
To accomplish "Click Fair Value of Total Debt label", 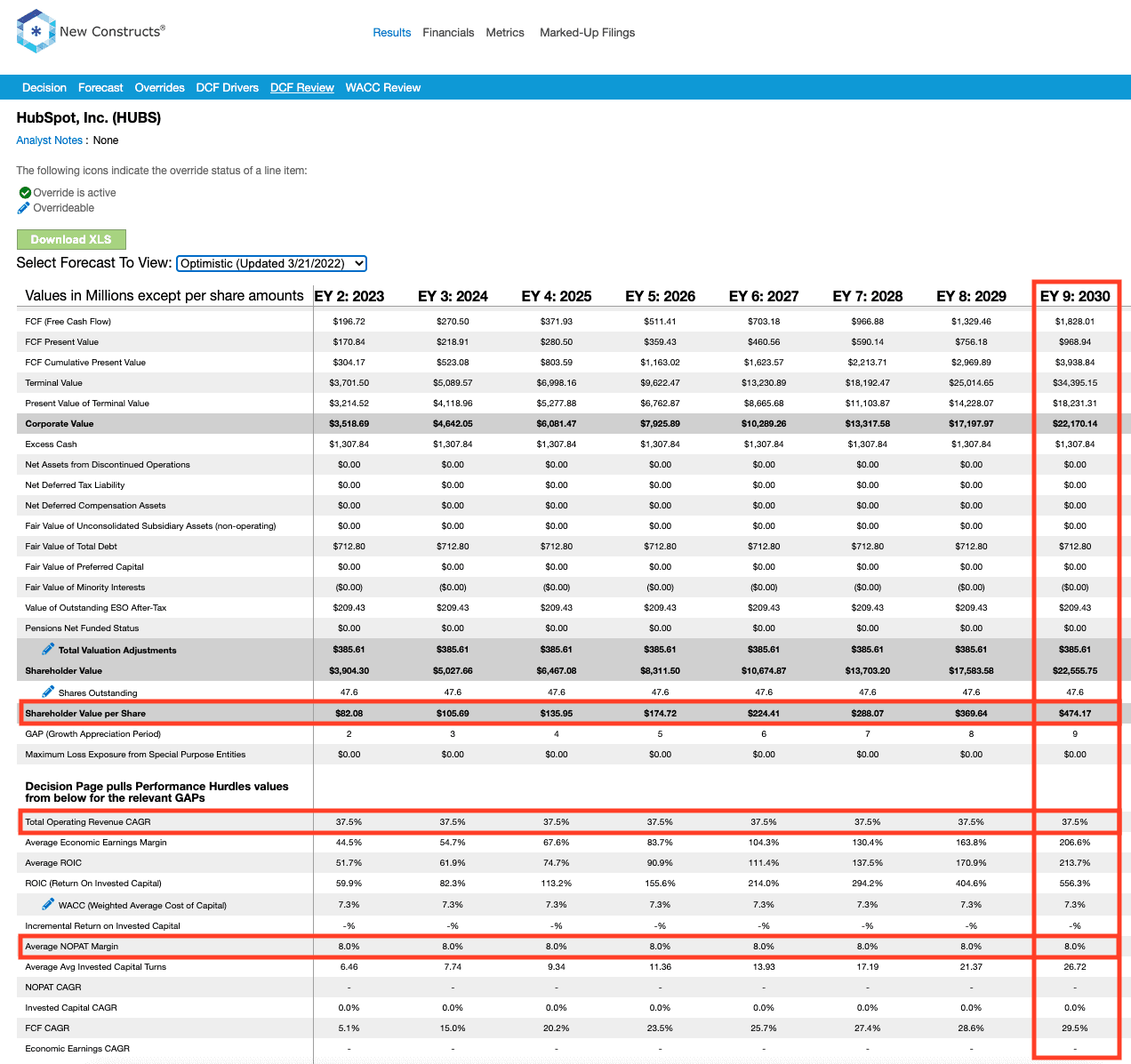I will tap(71, 547).
